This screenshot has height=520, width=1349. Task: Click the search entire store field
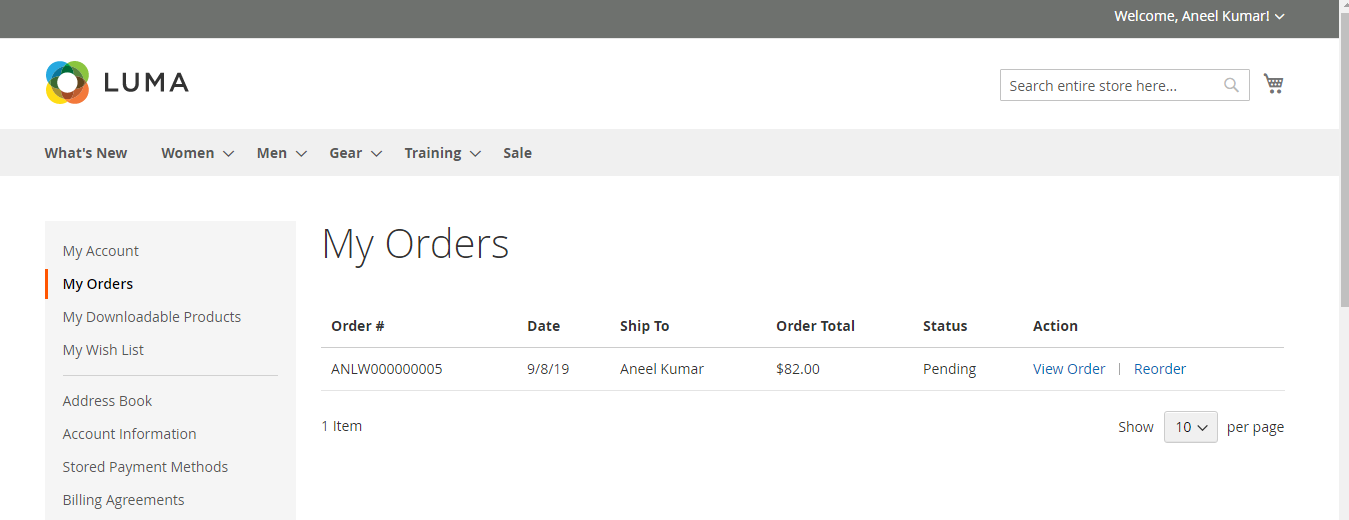point(1110,86)
